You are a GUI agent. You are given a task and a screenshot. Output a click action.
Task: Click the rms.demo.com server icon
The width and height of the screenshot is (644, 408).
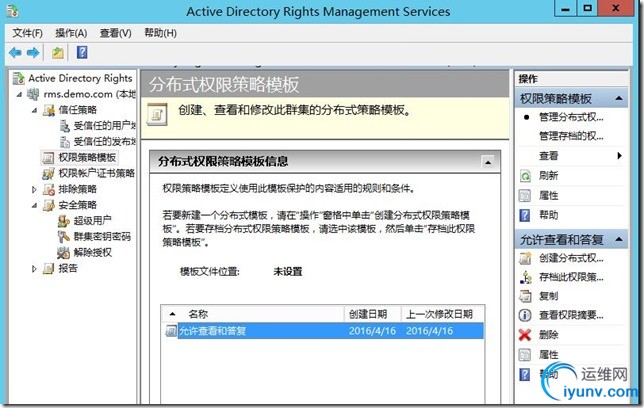point(33,94)
